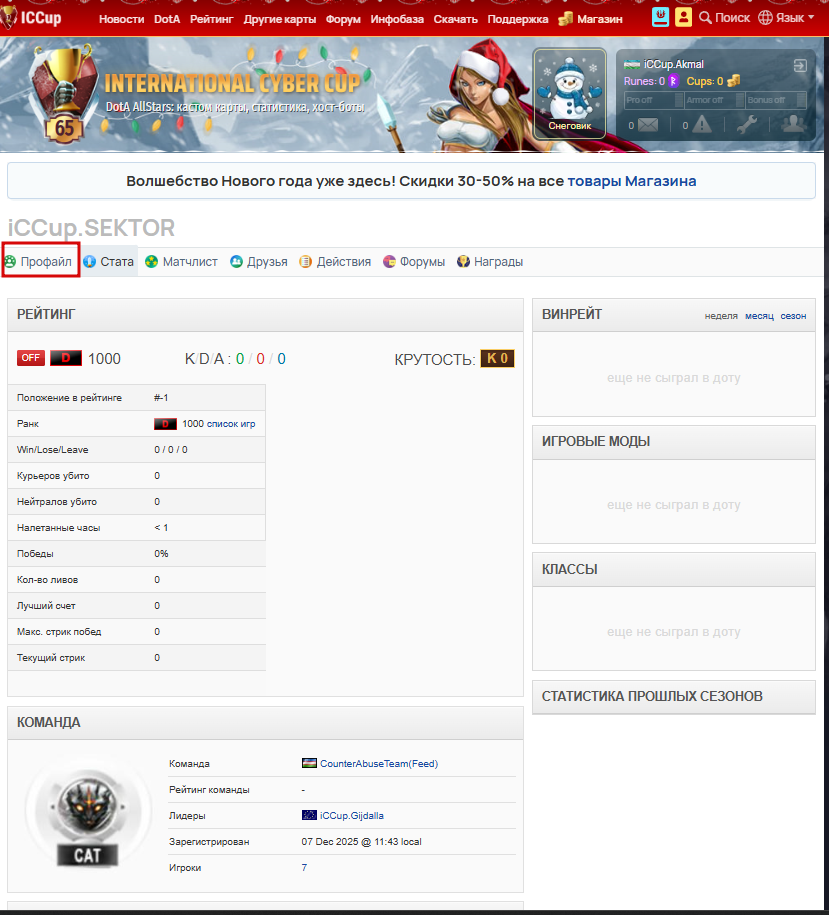Click the Uzbekistan flag beside iCCup.Akmal
Viewport: 829px width, 915px height.
[632, 64]
